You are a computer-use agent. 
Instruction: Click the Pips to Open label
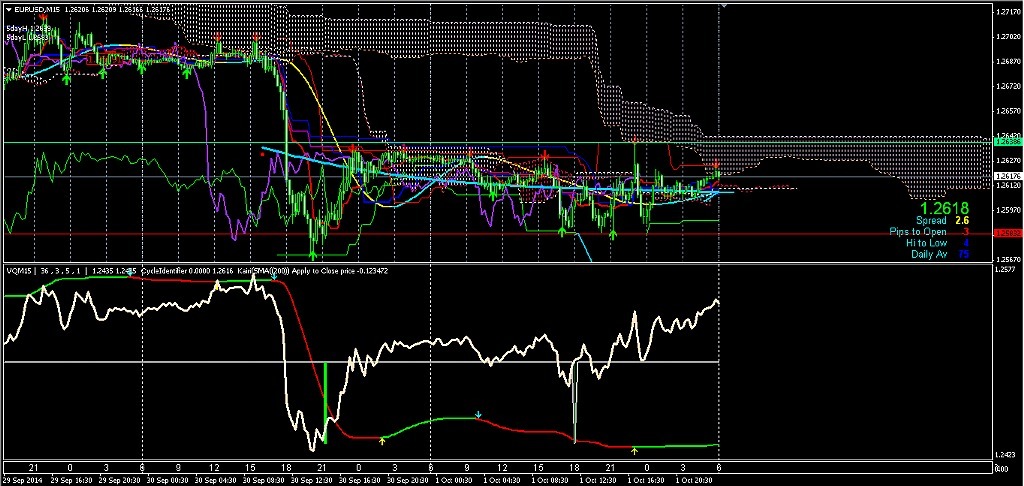pyautogui.click(x=918, y=232)
